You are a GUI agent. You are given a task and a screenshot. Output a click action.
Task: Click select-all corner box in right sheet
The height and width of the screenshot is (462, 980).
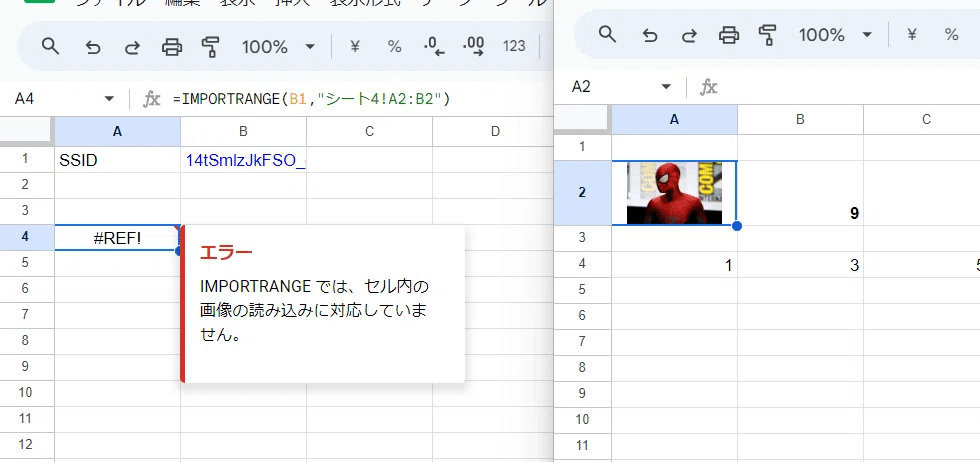click(582, 119)
